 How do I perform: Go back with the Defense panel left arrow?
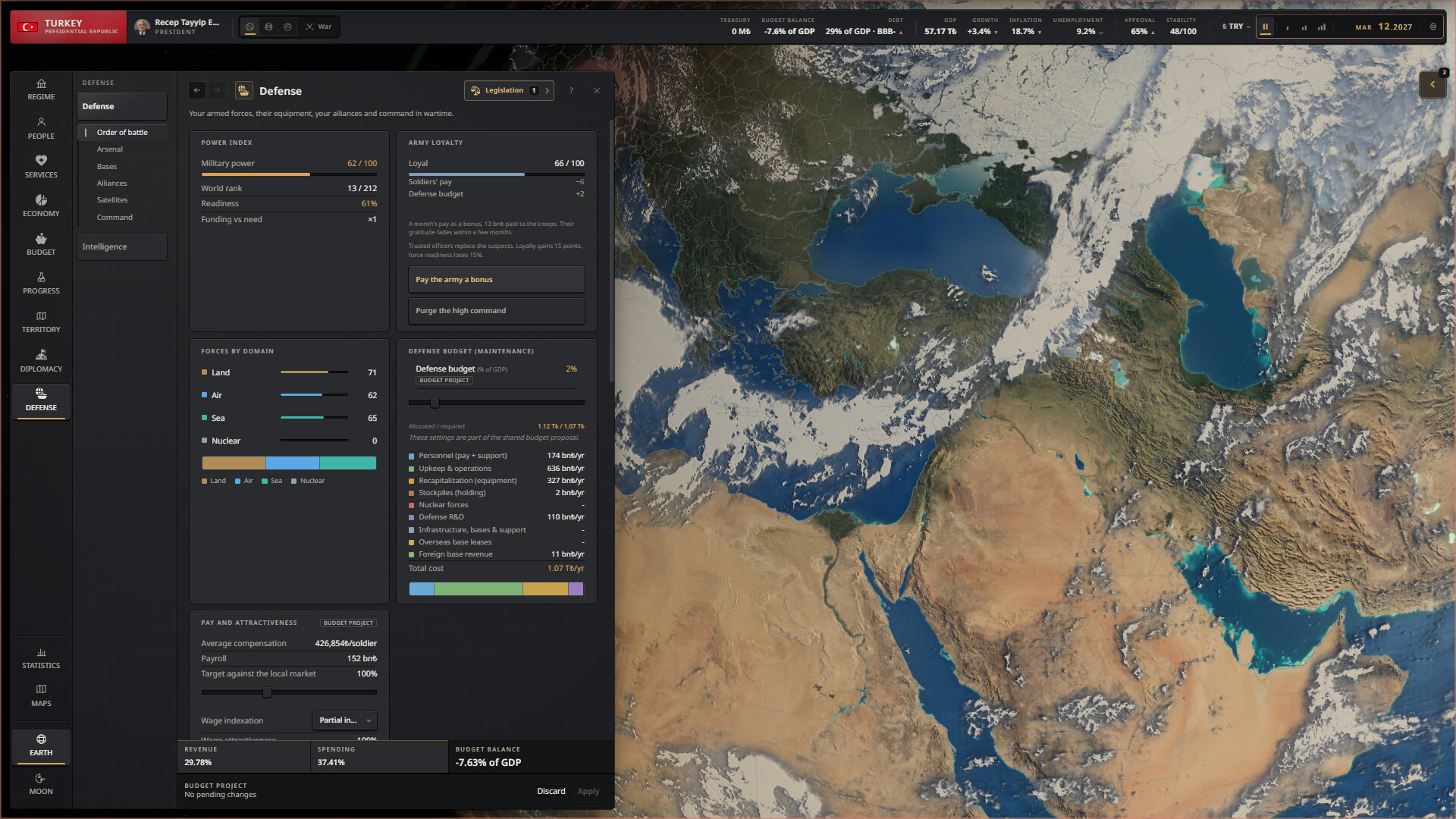(x=197, y=90)
